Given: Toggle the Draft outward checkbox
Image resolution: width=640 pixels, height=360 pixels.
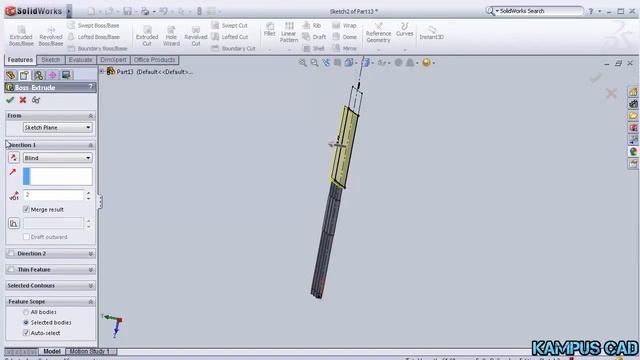Looking at the screenshot, I should click(x=27, y=237).
